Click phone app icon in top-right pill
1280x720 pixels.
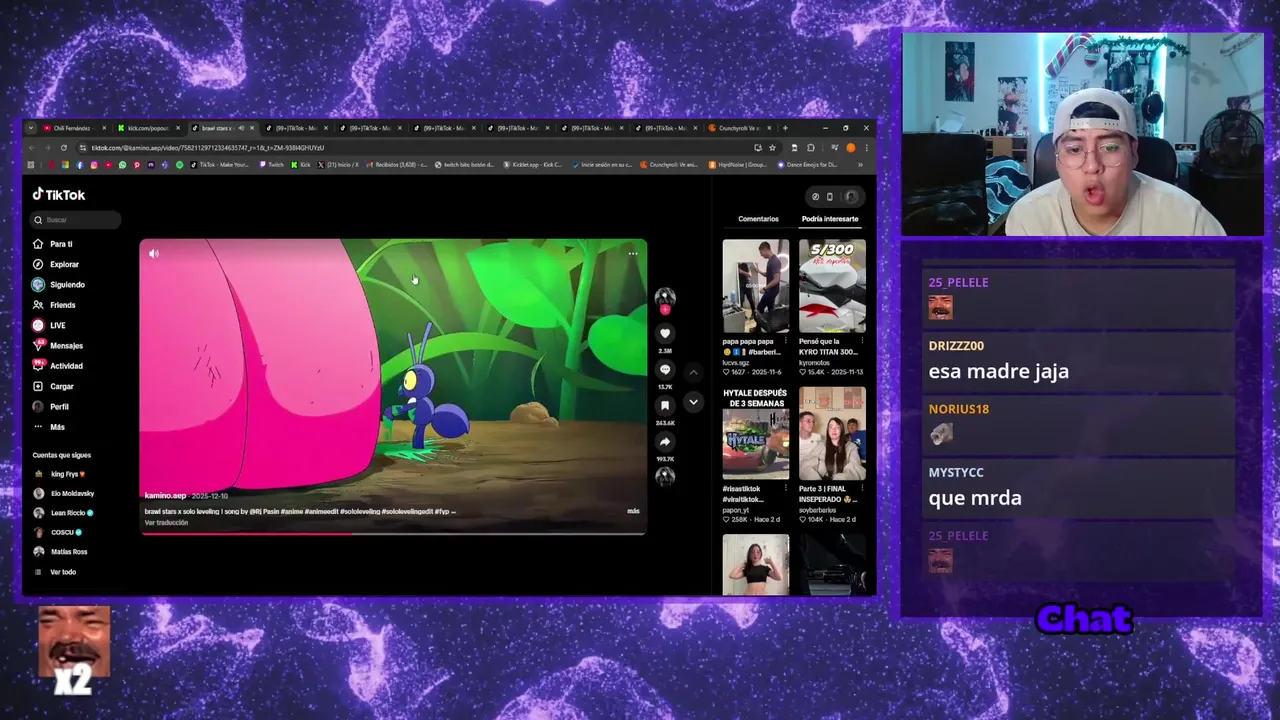tap(829, 197)
